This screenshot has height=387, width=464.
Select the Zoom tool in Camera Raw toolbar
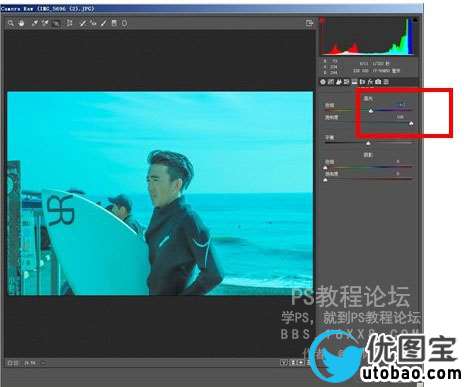10,23
